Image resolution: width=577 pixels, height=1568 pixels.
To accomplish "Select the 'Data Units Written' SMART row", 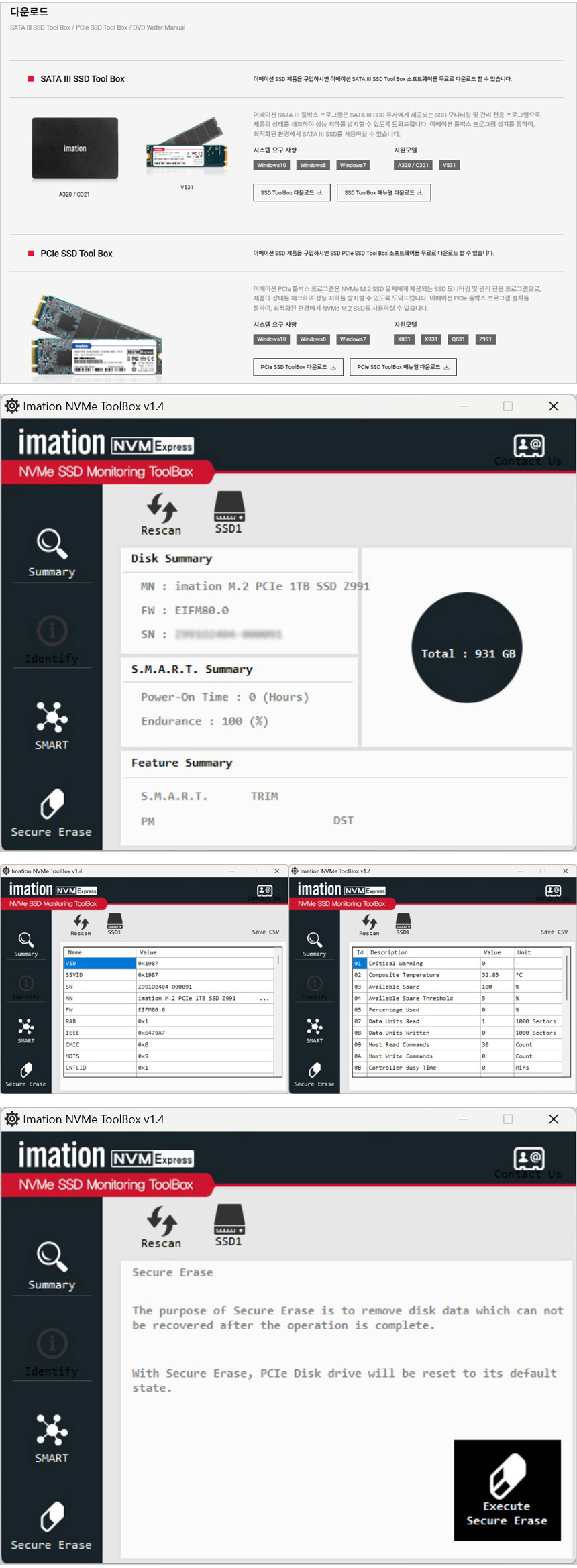I will point(458,1033).
